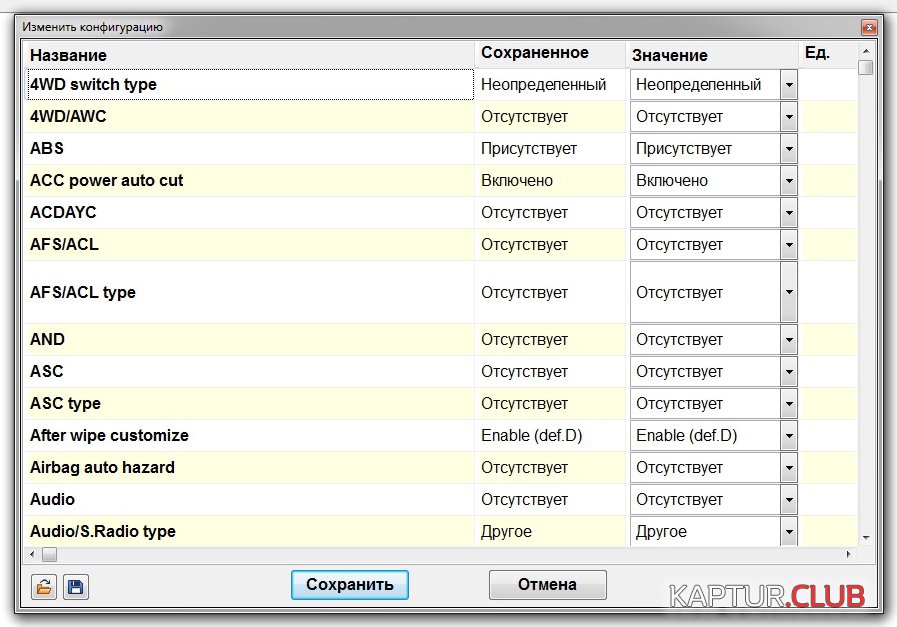The width and height of the screenshot is (897, 627).
Task: Open ACC power auto cut value dropdown
Action: [x=789, y=181]
